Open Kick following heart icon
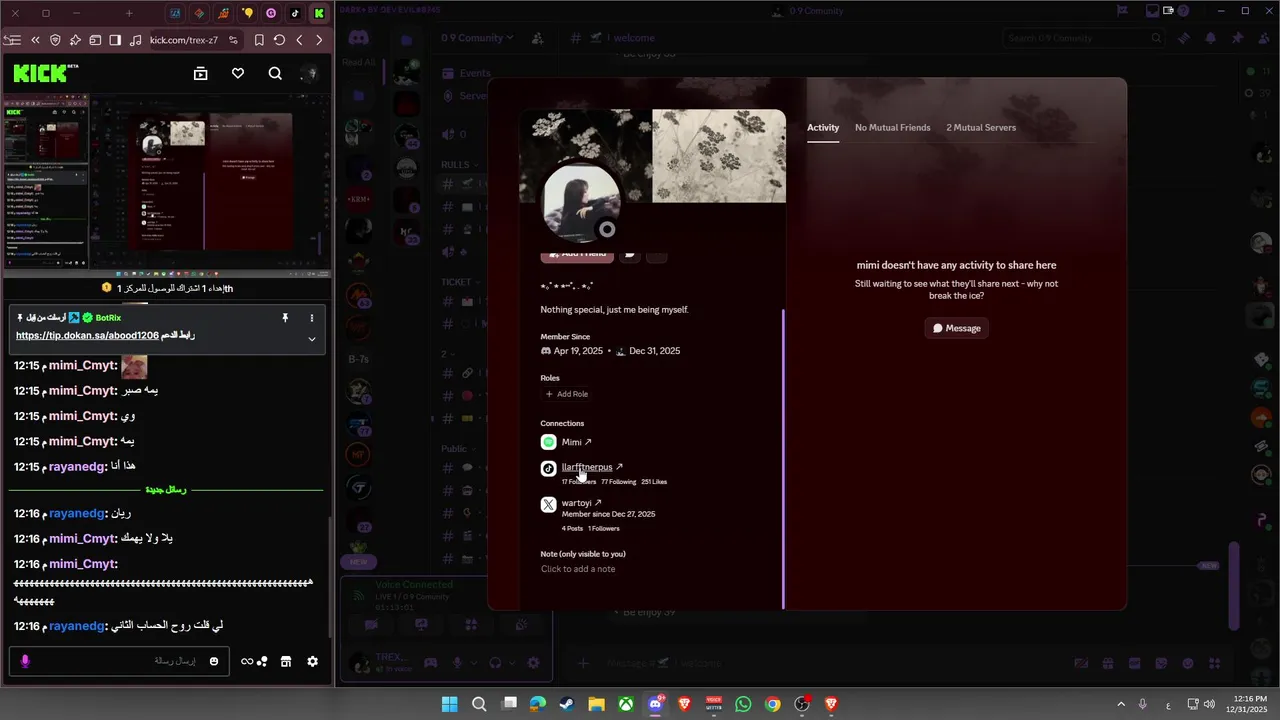The width and height of the screenshot is (1280, 720). point(237,73)
